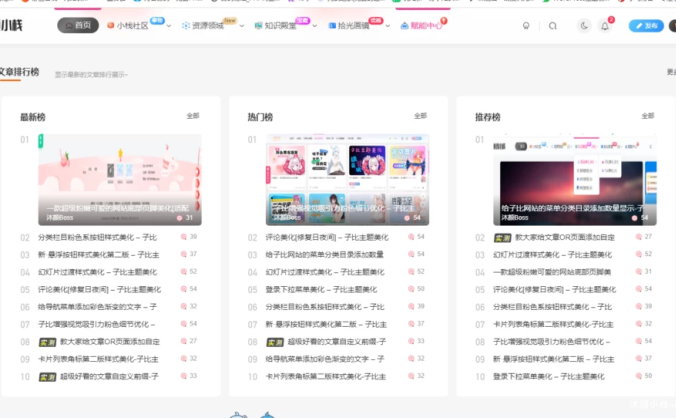Click comment icon on 热门榜 row 09

(x=411, y=358)
